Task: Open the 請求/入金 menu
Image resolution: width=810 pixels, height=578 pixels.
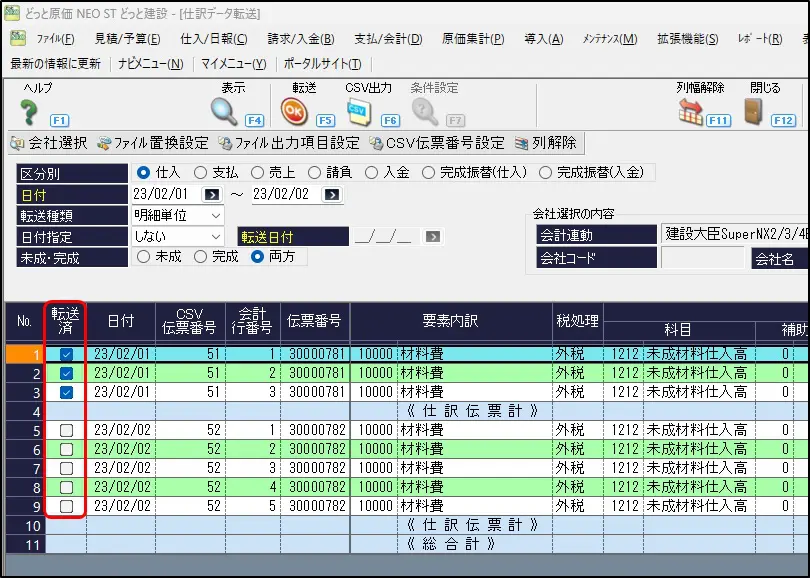Action: [x=300, y=39]
